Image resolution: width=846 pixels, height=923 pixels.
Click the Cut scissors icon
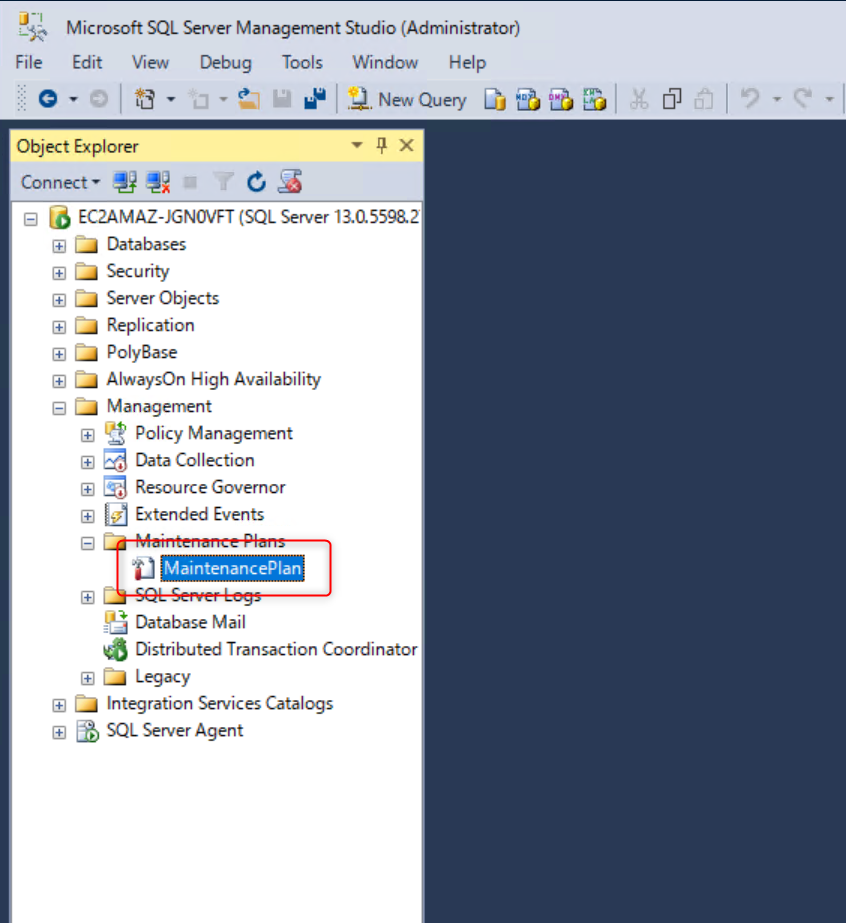point(639,99)
